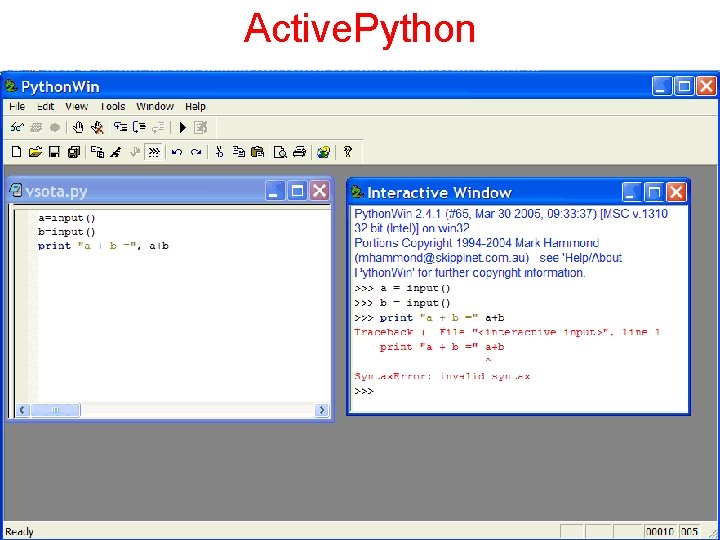
Task: Click the Import/Reload module icon
Action: pyautogui.click(x=97, y=152)
